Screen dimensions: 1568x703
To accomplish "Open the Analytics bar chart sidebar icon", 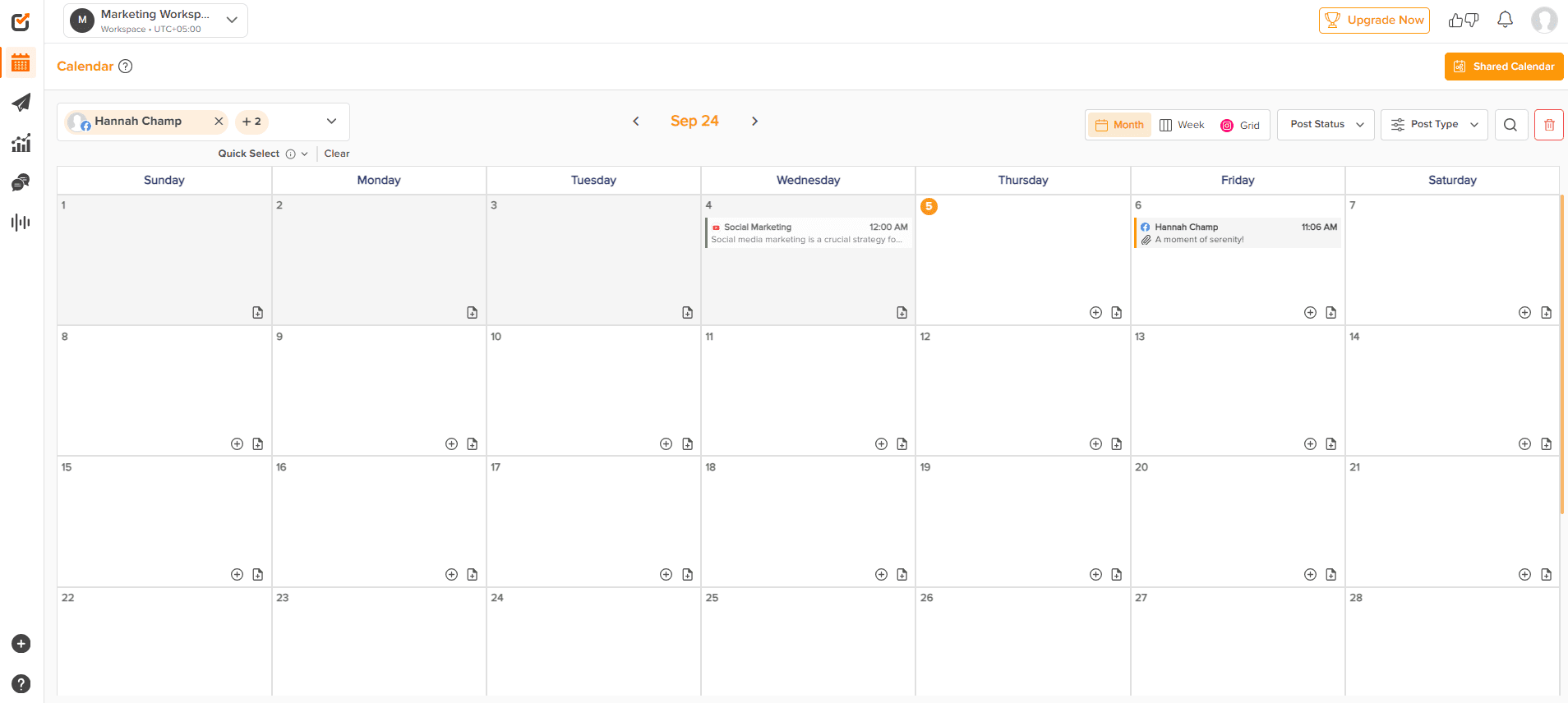I will click(x=21, y=143).
